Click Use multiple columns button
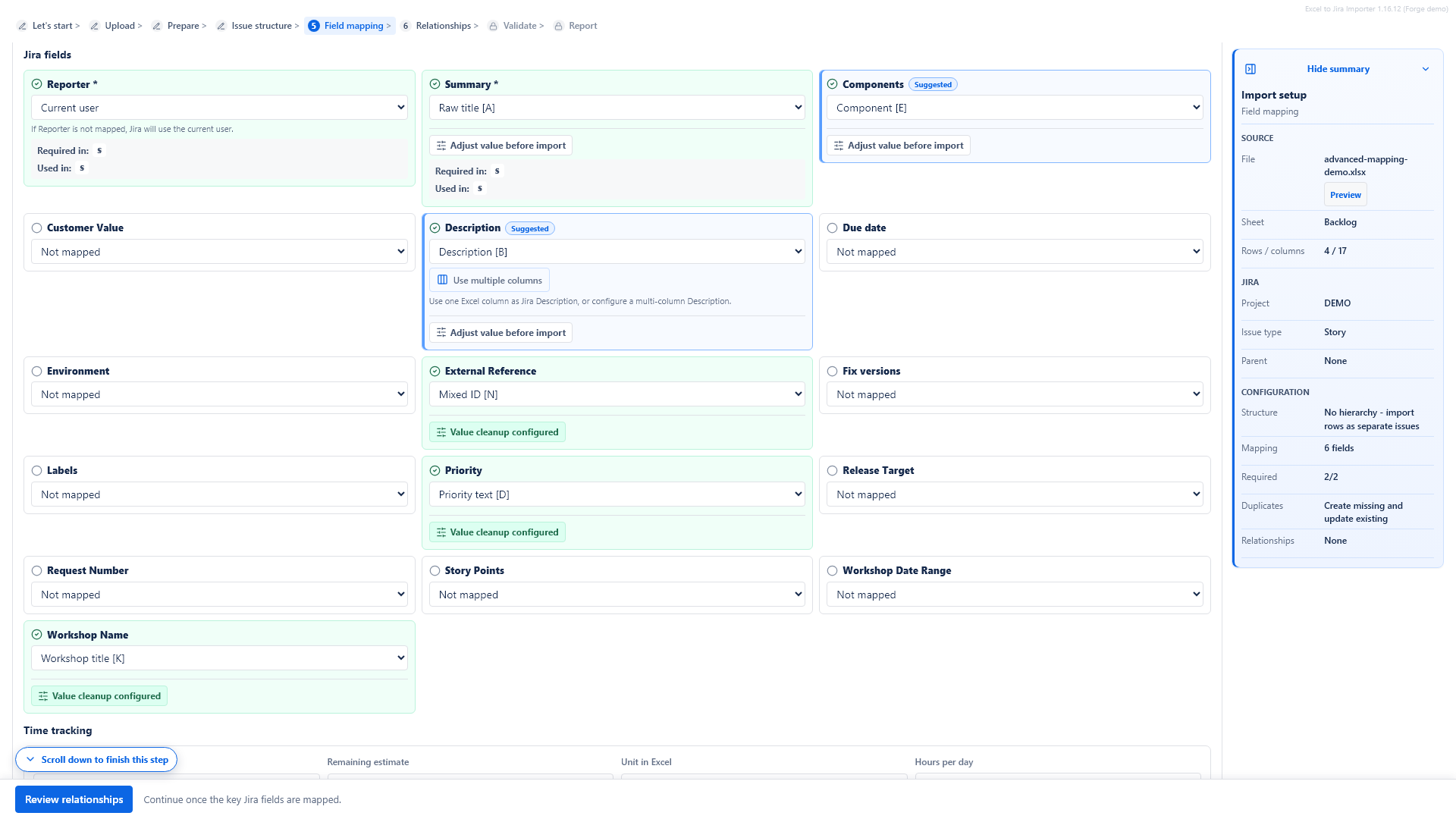 pos(489,280)
